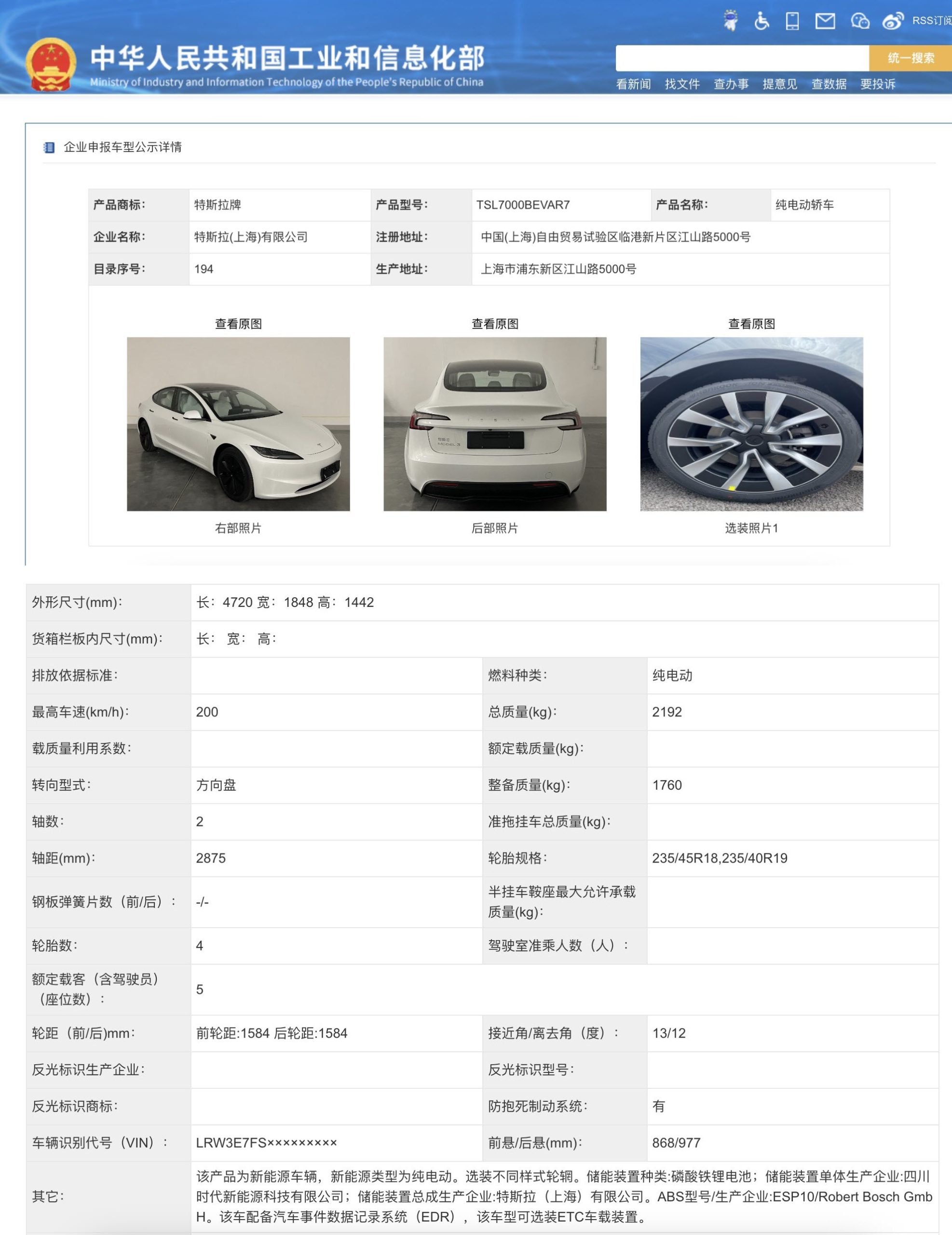952x1235 pixels.
Task: Select the 找文件 menu item
Action: tap(682, 84)
